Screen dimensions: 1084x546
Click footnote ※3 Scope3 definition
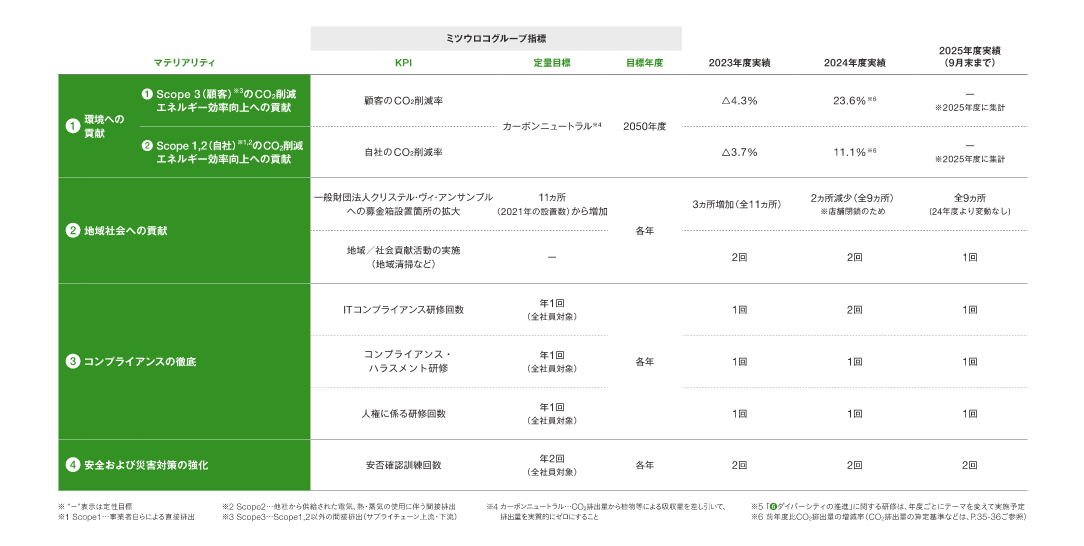339,517
